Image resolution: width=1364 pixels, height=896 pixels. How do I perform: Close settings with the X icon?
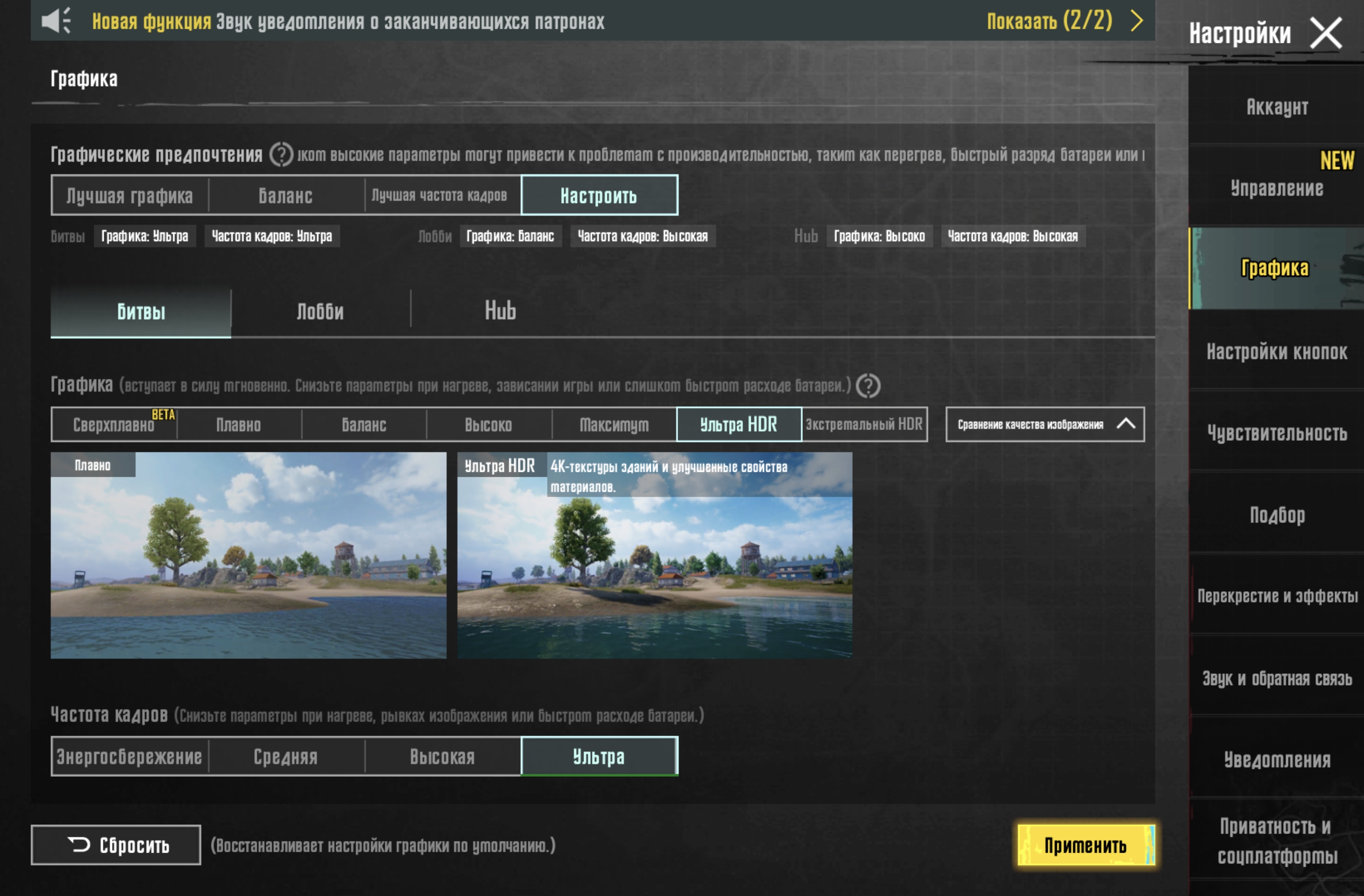(1326, 33)
